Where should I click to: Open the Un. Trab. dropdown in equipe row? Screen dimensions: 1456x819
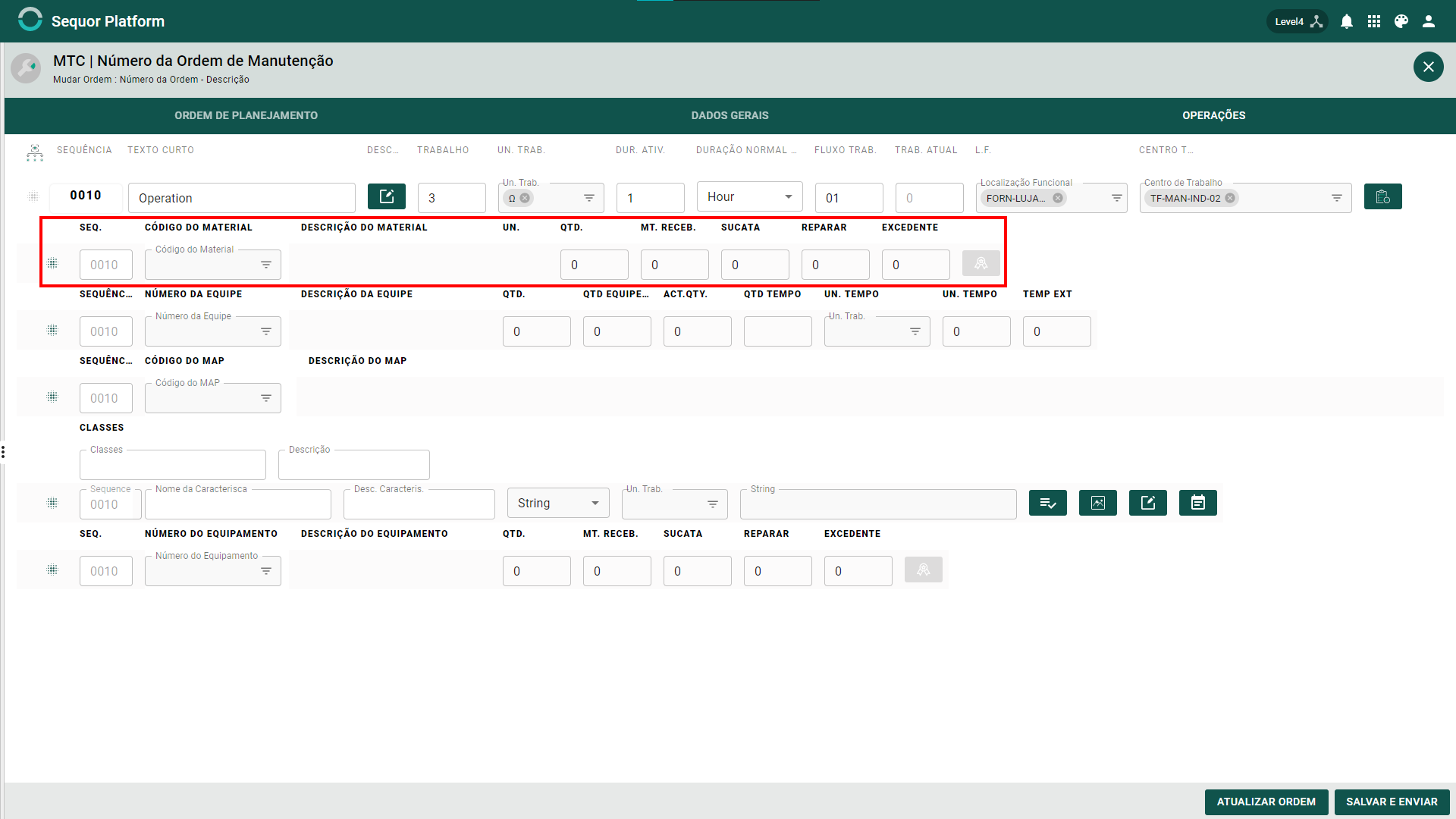pos(915,331)
